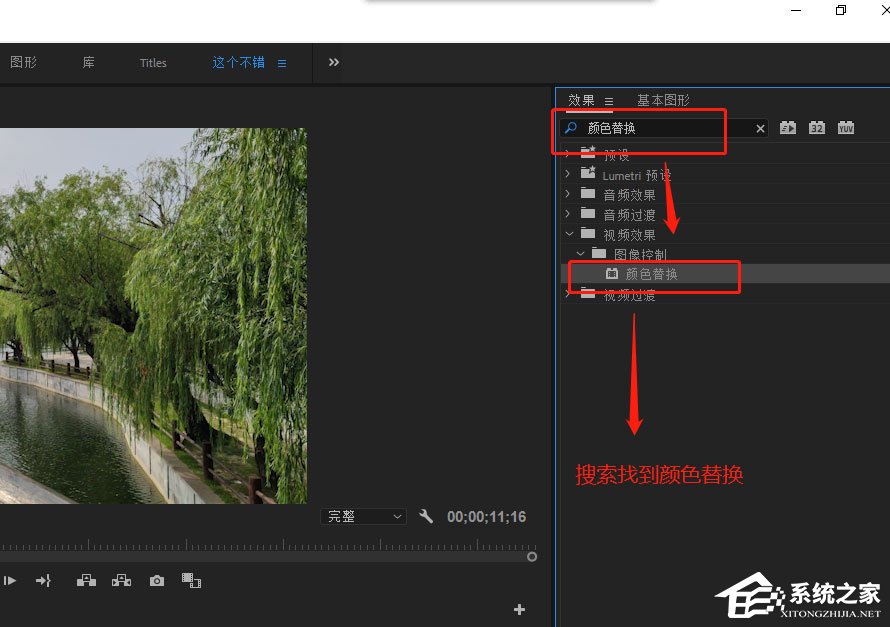The width and height of the screenshot is (890, 627).
Task: Click the search magnifier in the Effects panel
Action: 569,128
